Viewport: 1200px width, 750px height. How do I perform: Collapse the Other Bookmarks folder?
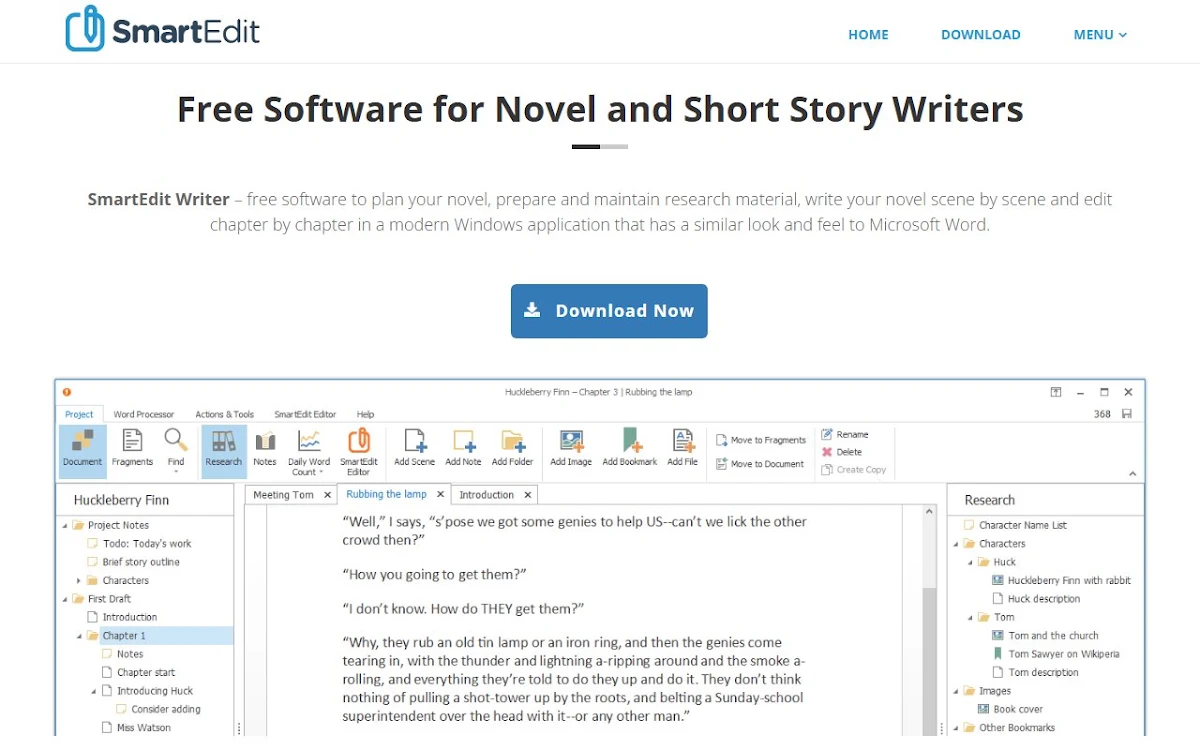pyautogui.click(x=955, y=728)
